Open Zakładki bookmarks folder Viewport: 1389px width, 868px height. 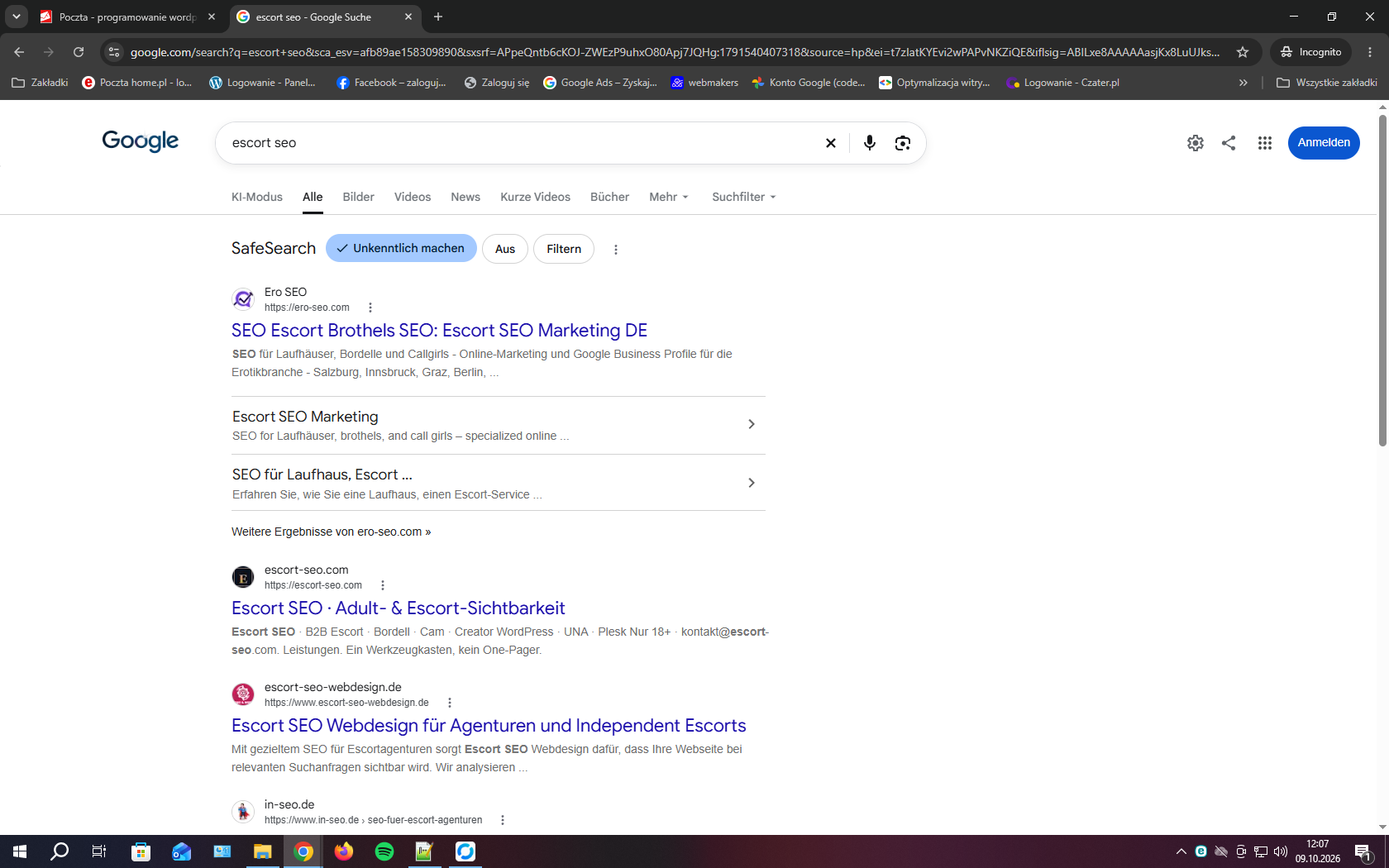pyautogui.click(x=41, y=83)
